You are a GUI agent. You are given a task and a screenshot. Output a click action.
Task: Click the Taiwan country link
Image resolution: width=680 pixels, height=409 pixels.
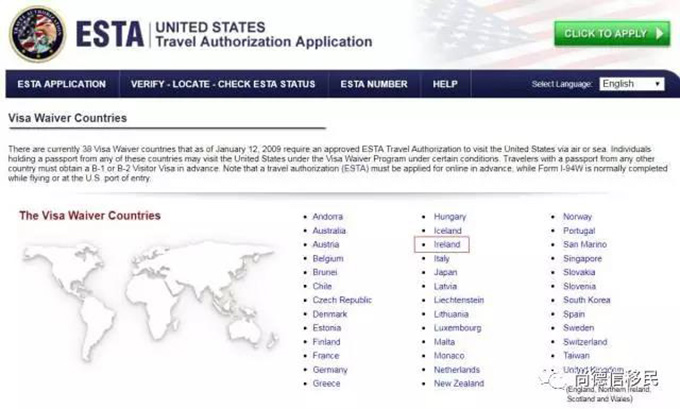click(577, 355)
